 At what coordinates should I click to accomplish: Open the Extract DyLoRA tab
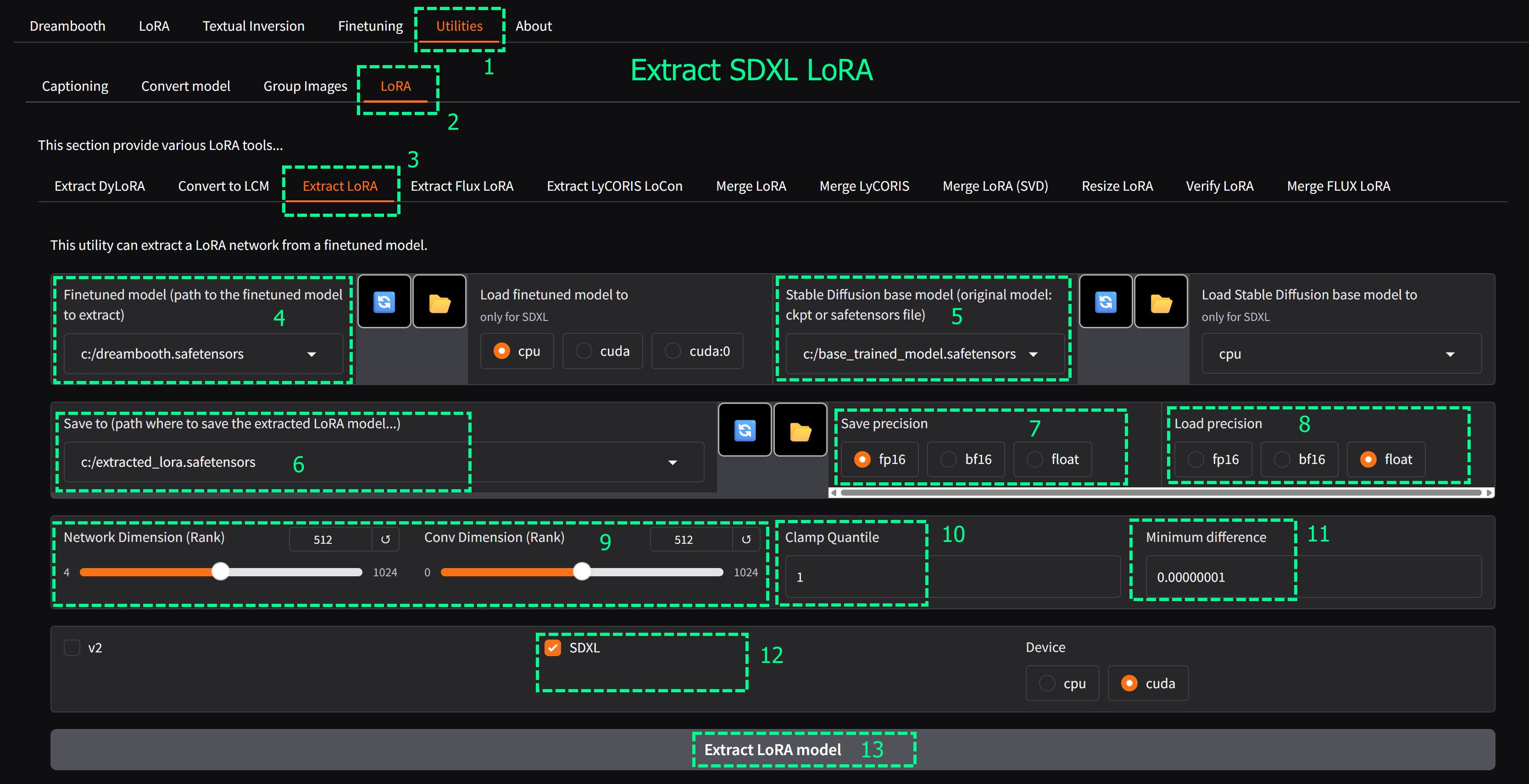[x=100, y=186]
